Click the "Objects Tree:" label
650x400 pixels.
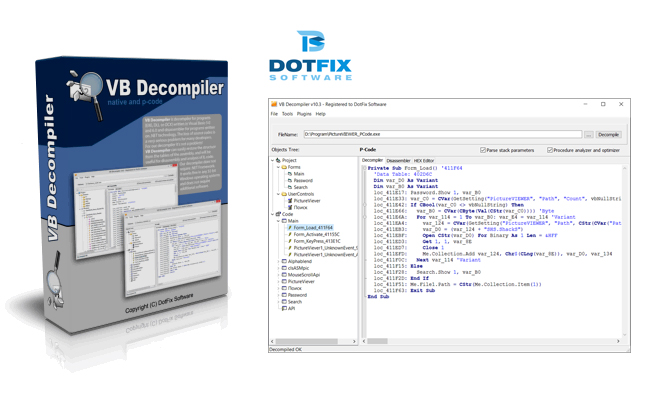pyautogui.click(x=285, y=150)
